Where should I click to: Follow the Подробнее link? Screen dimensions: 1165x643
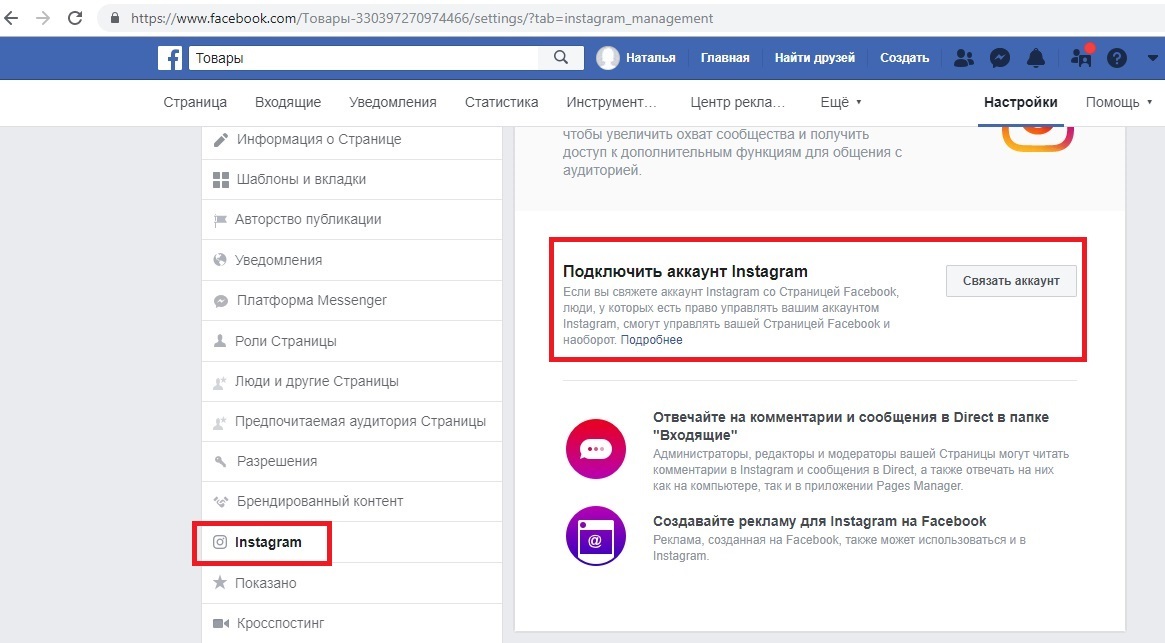point(652,340)
